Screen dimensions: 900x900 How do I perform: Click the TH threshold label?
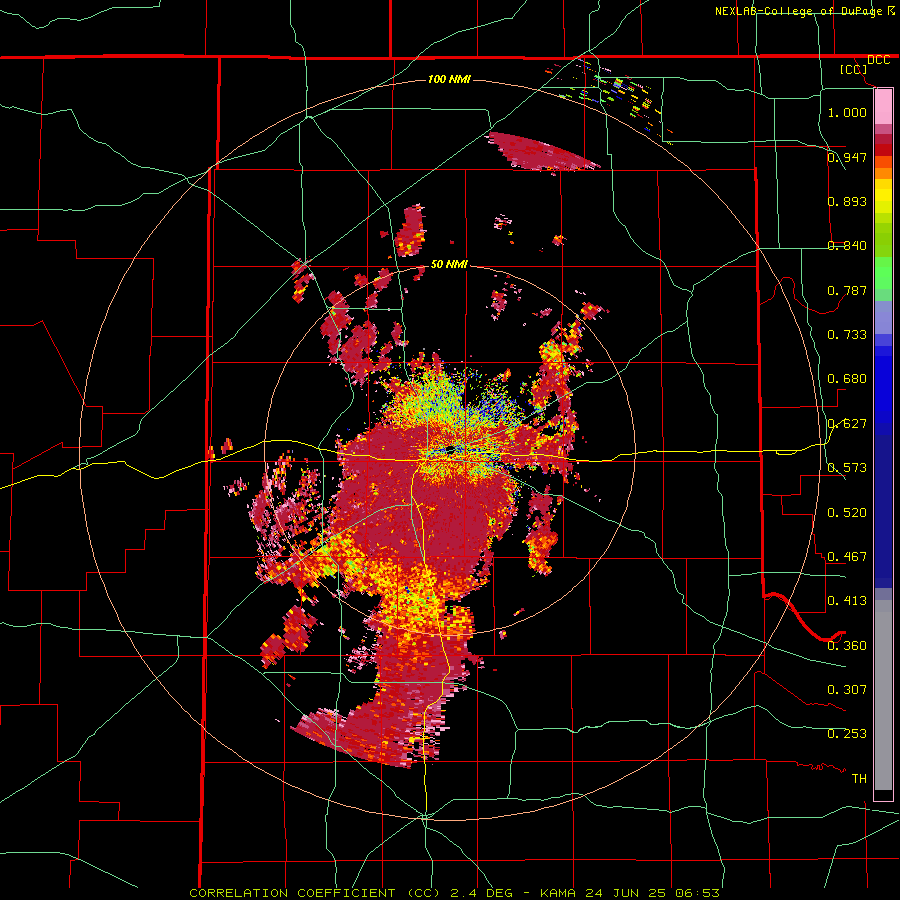tap(859, 778)
